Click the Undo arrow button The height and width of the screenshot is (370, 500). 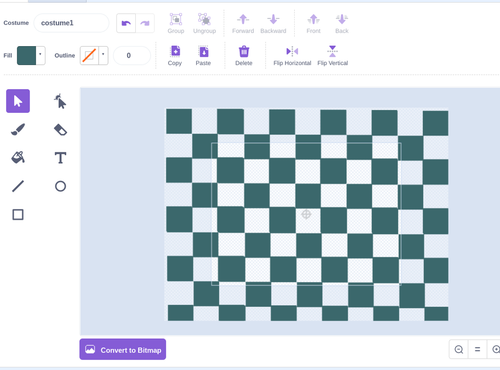click(126, 23)
